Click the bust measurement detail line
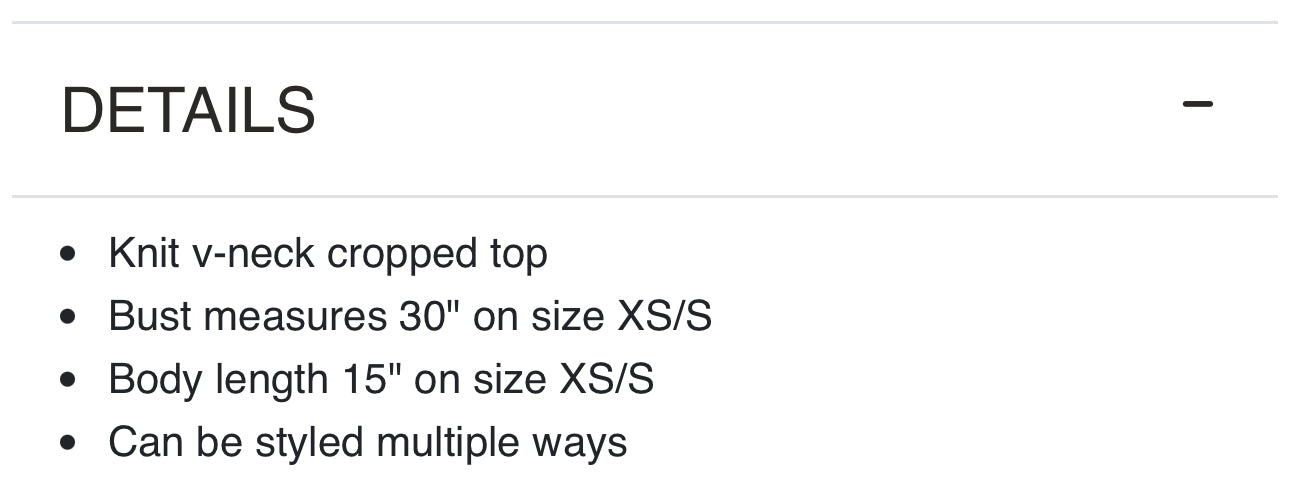Image resolution: width=1290 pixels, height=493 pixels. pyautogui.click(x=409, y=316)
